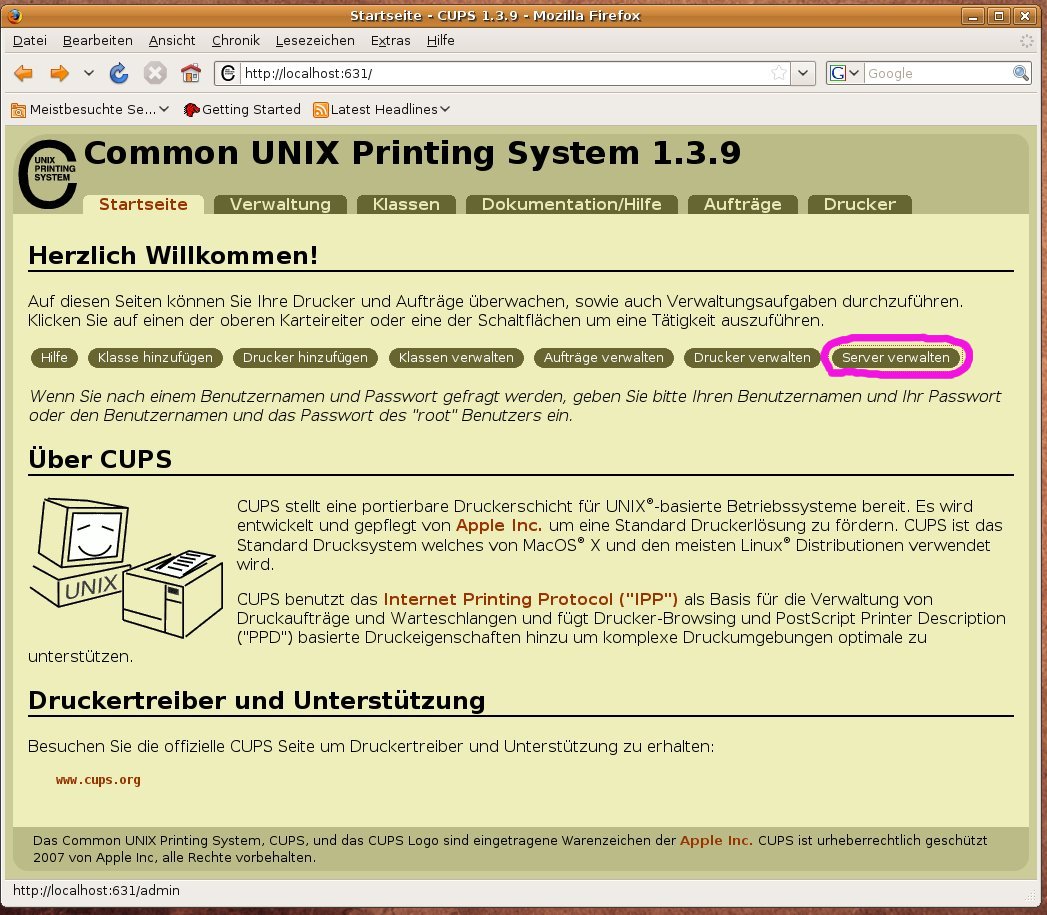Click into the Google search field
Screen dimensions: 1047x915
[x=938, y=73]
